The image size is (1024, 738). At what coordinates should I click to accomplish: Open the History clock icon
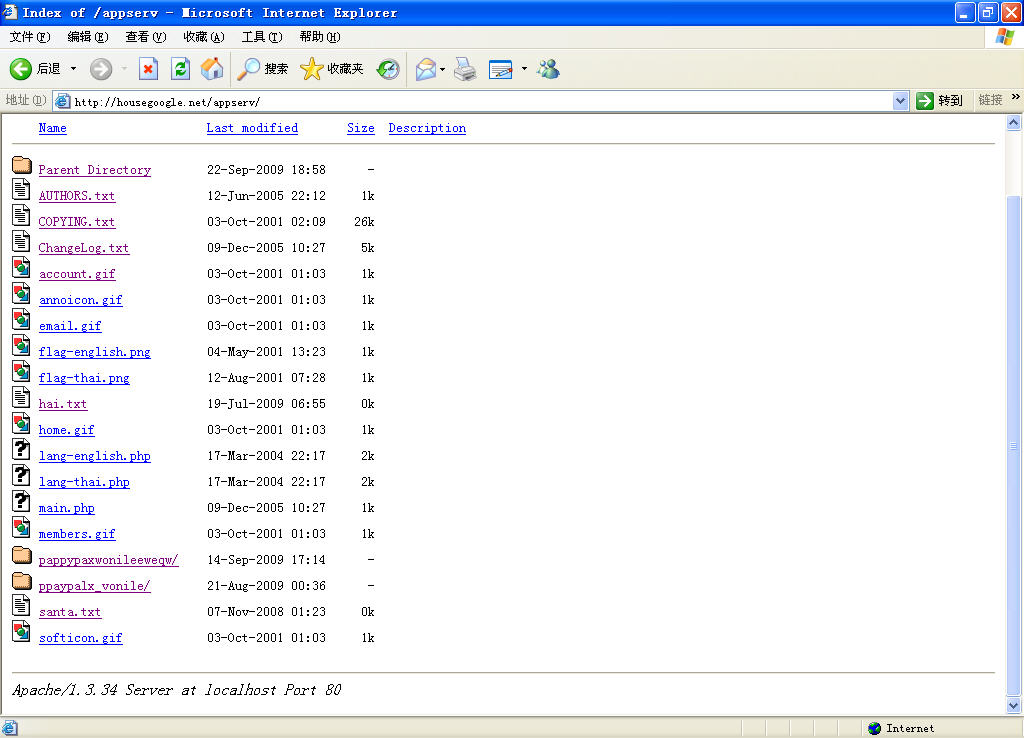pos(388,69)
